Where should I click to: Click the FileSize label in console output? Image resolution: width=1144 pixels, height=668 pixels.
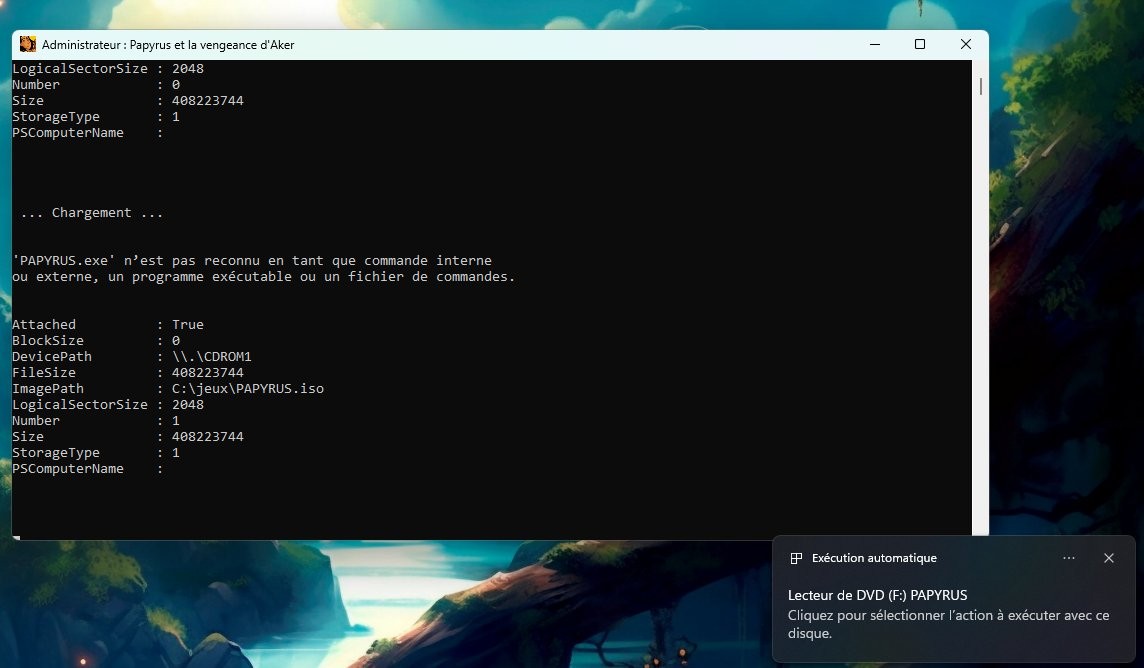coord(44,373)
